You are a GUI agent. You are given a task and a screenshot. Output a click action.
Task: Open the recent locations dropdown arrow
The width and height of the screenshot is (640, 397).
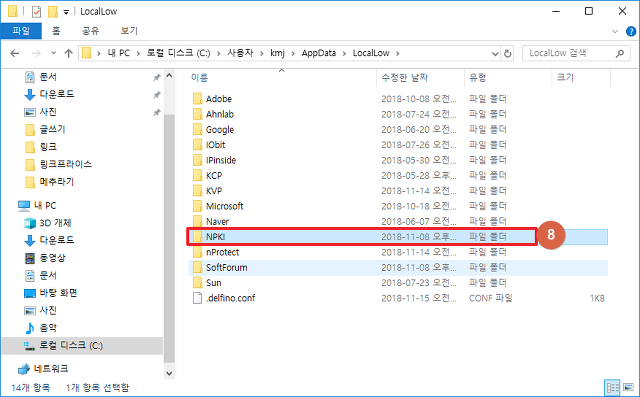pyautogui.click(x=53, y=53)
